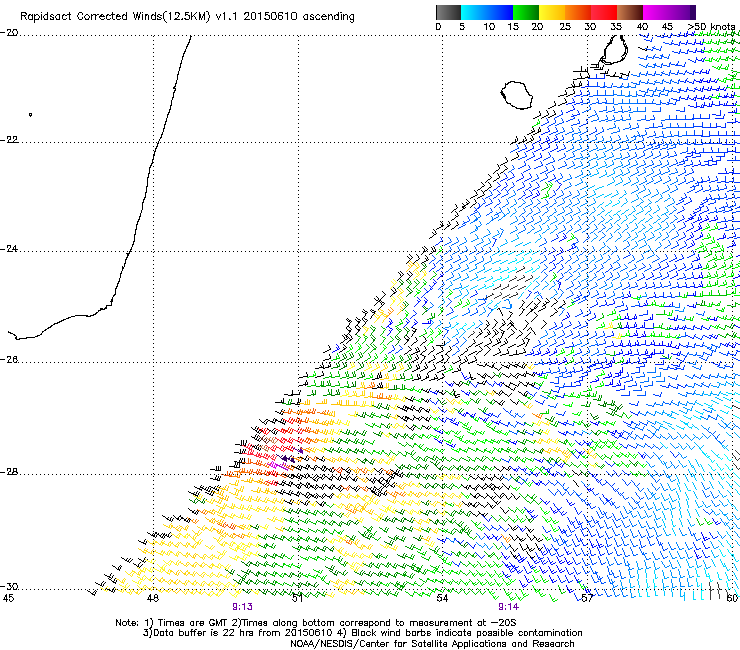Click the '48' longitude axis label
The image size is (740, 650).
click(x=152, y=598)
